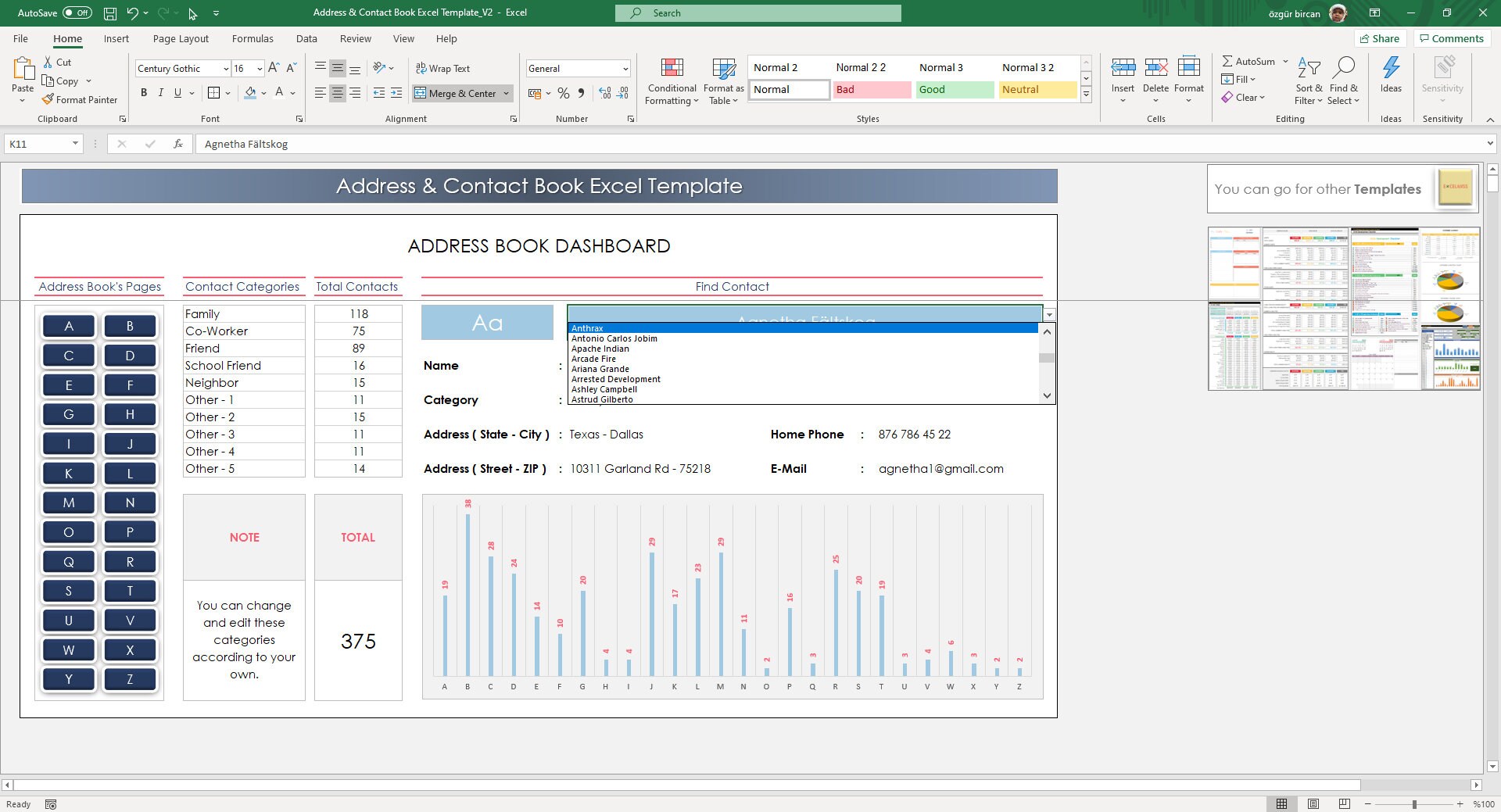The height and width of the screenshot is (812, 1501).
Task: Open the Merge & Center dropdown arrow
Action: pyautogui.click(x=507, y=93)
